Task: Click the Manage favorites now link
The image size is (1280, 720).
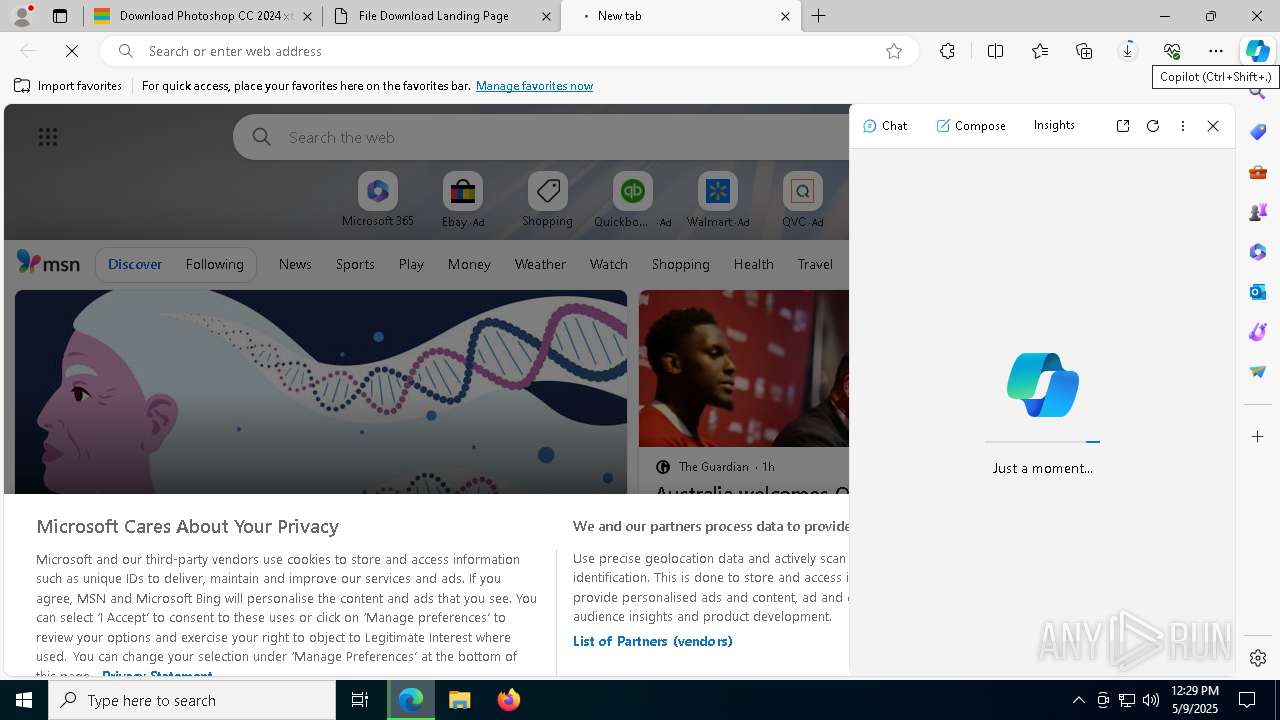Action: coord(534,86)
